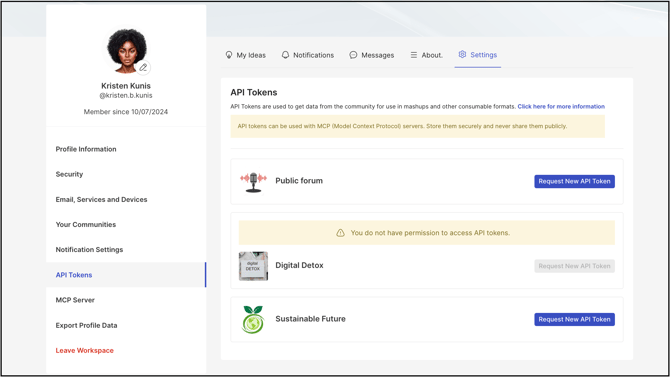This screenshot has height=377, width=670.
Task: Click the red Leave Workspace link
Action: 85,350
